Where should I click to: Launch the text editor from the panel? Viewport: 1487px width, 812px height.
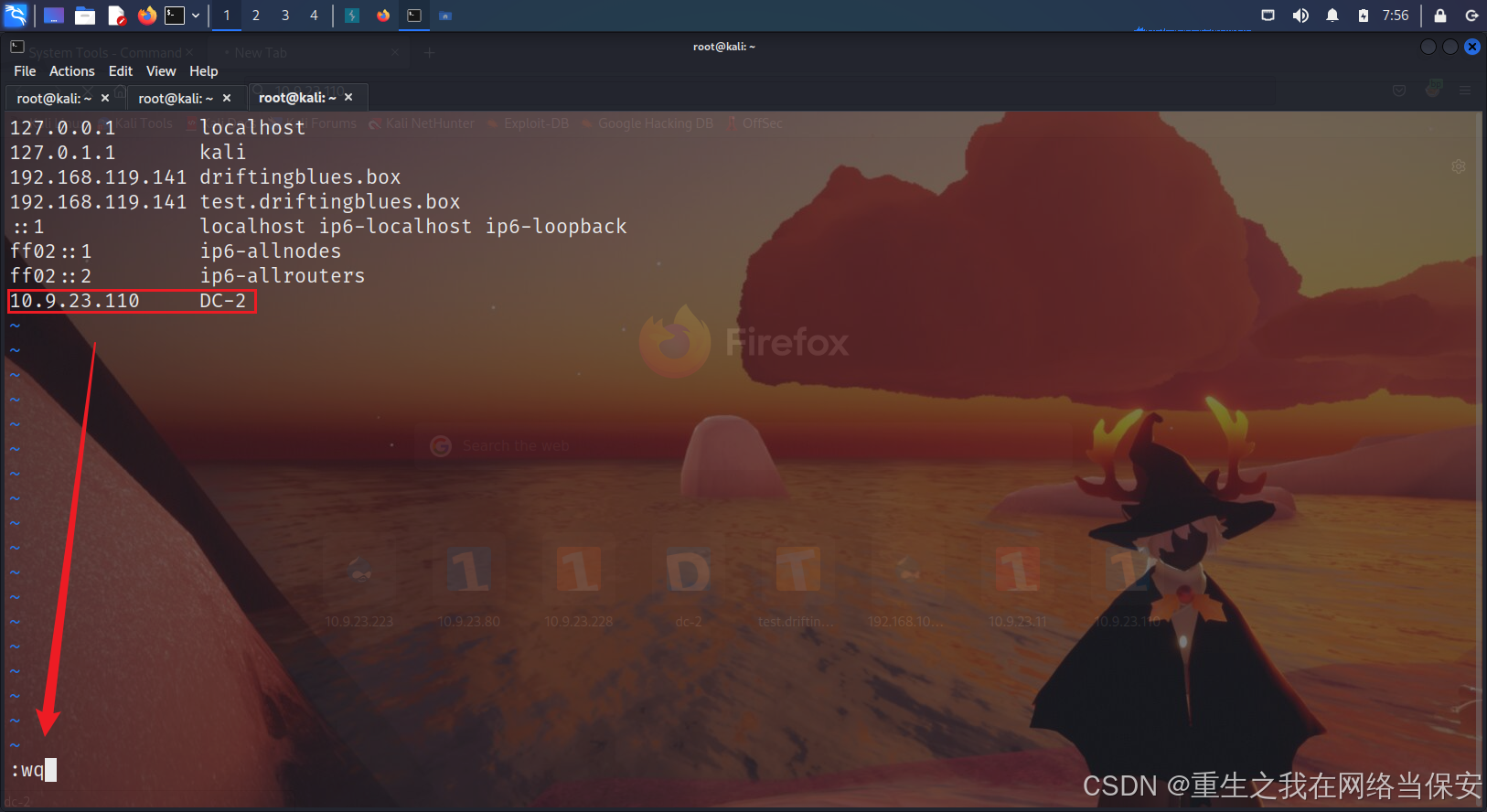click(x=116, y=16)
